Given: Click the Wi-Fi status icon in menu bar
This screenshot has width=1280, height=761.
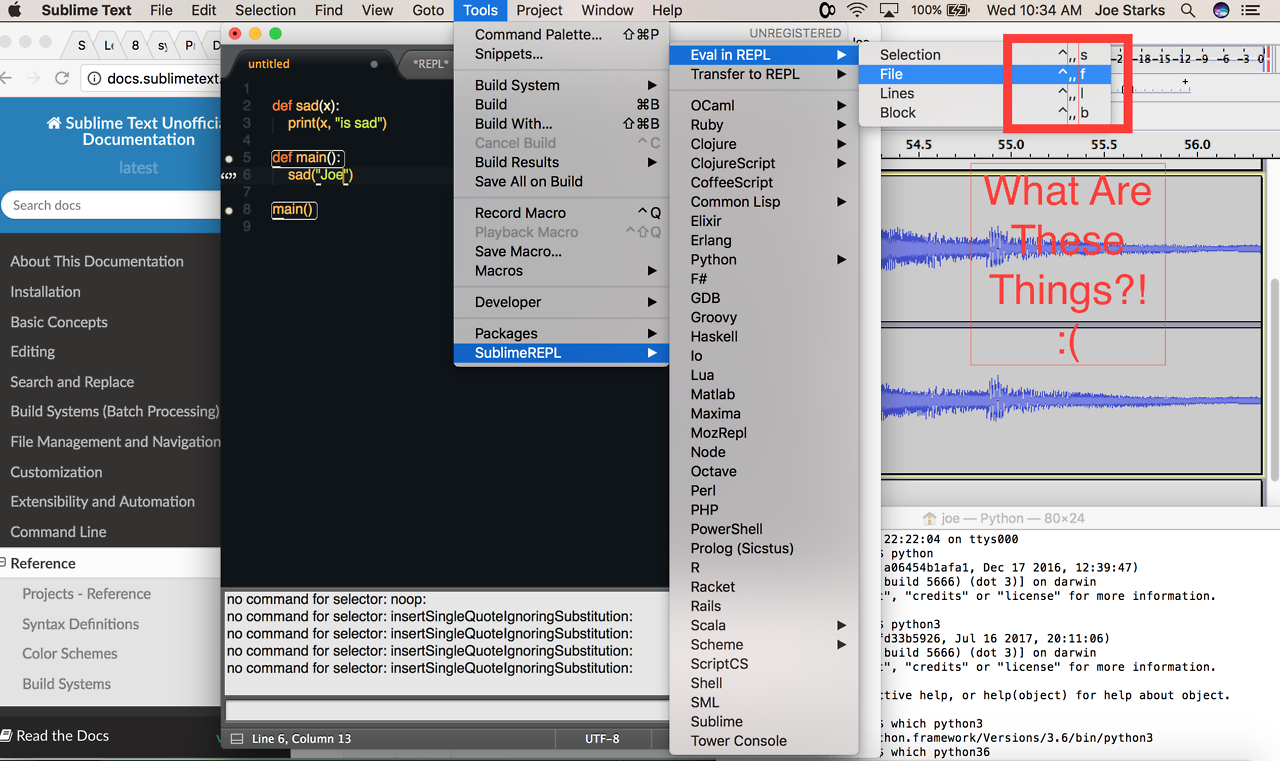Looking at the screenshot, I should pos(857,10).
